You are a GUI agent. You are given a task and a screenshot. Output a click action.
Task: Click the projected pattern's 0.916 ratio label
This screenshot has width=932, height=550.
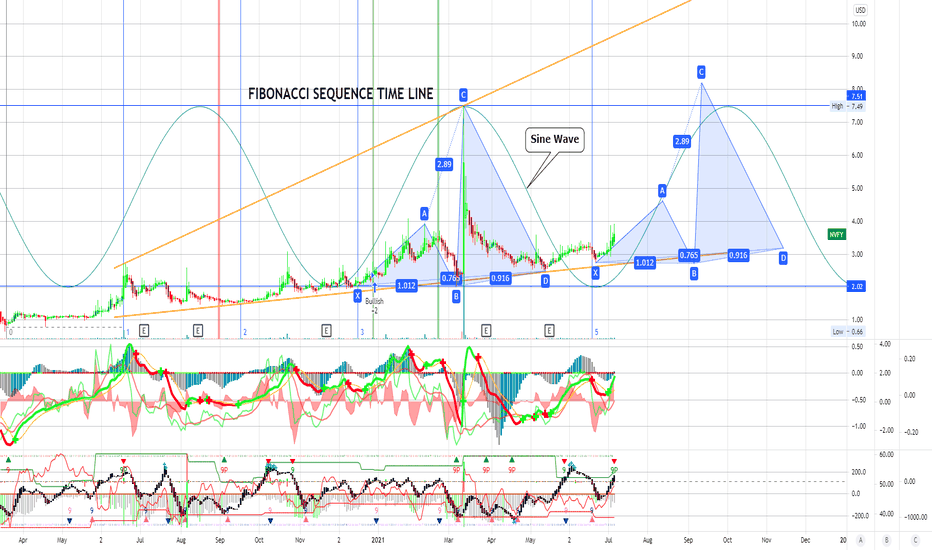point(738,255)
